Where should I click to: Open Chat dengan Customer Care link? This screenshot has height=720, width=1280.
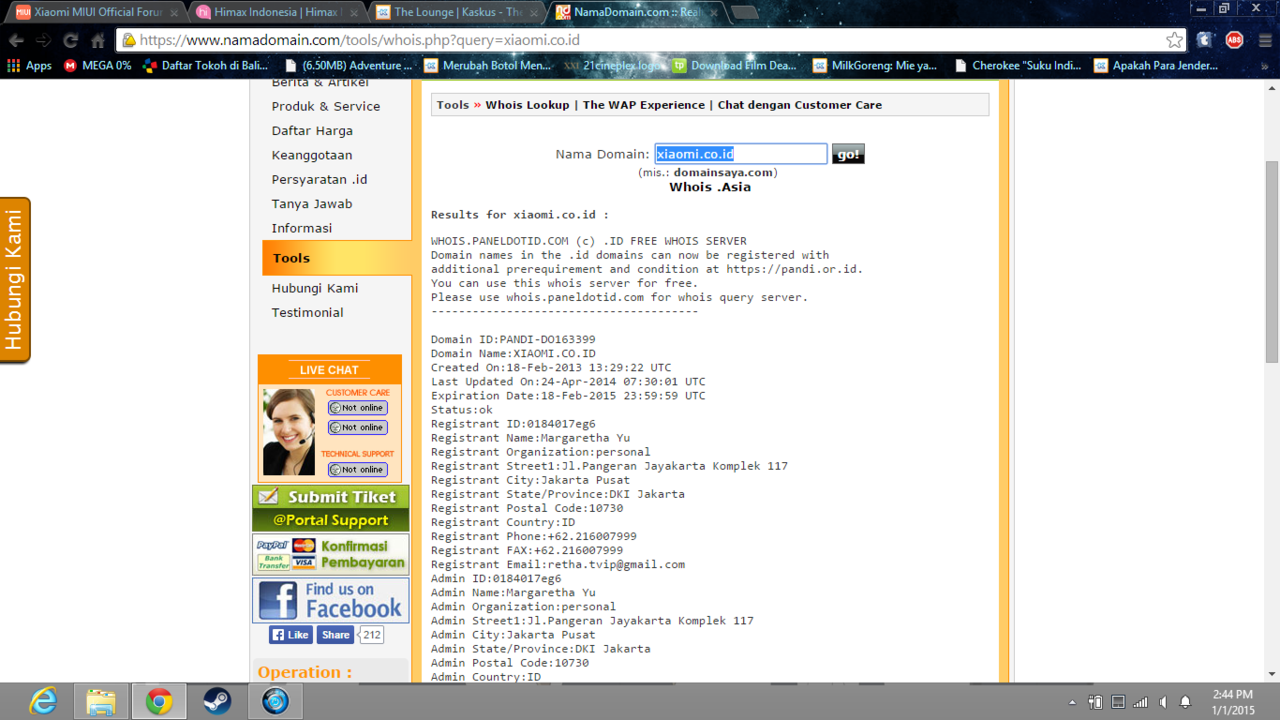(x=800, y=105)
